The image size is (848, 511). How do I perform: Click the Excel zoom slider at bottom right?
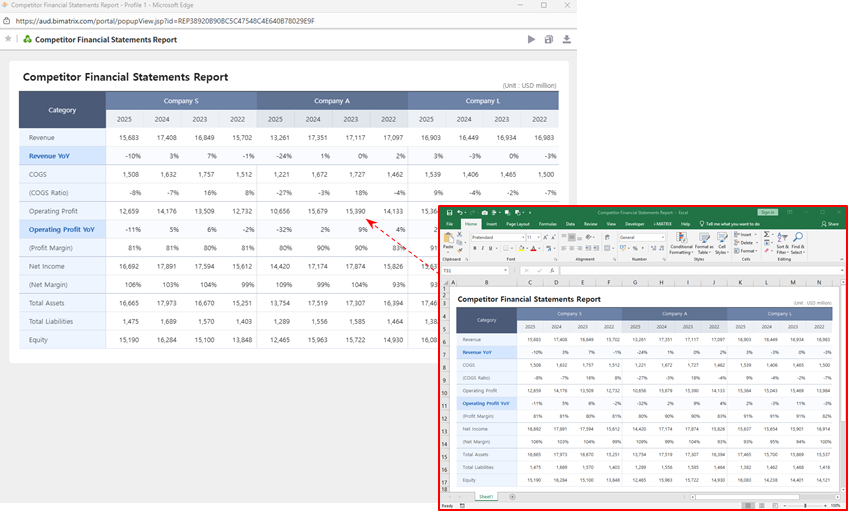(806, 505)
